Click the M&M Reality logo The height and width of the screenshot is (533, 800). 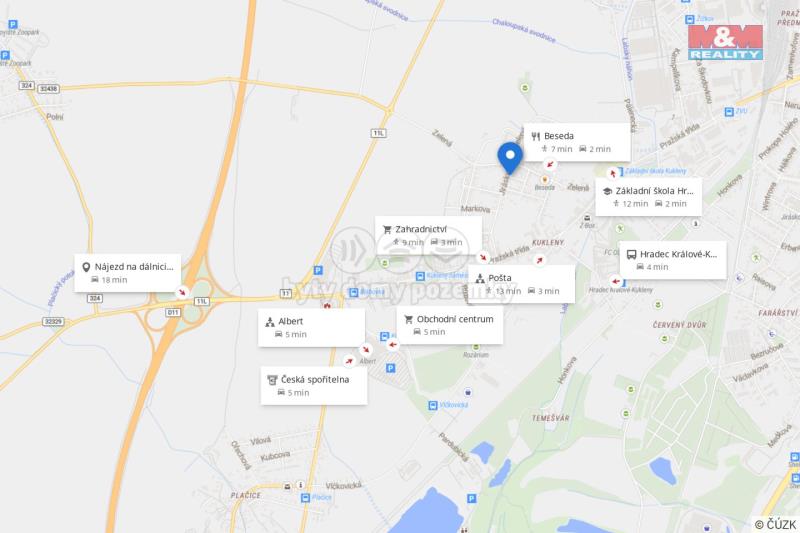tap(725, 42)
